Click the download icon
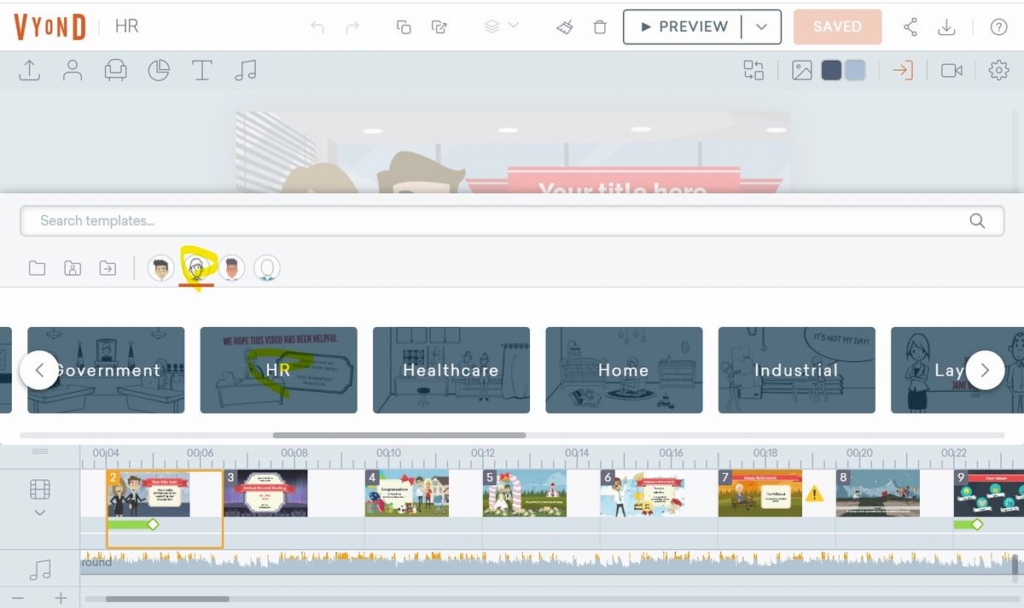This screenshot has width=1024, height=608. point(946,27)
